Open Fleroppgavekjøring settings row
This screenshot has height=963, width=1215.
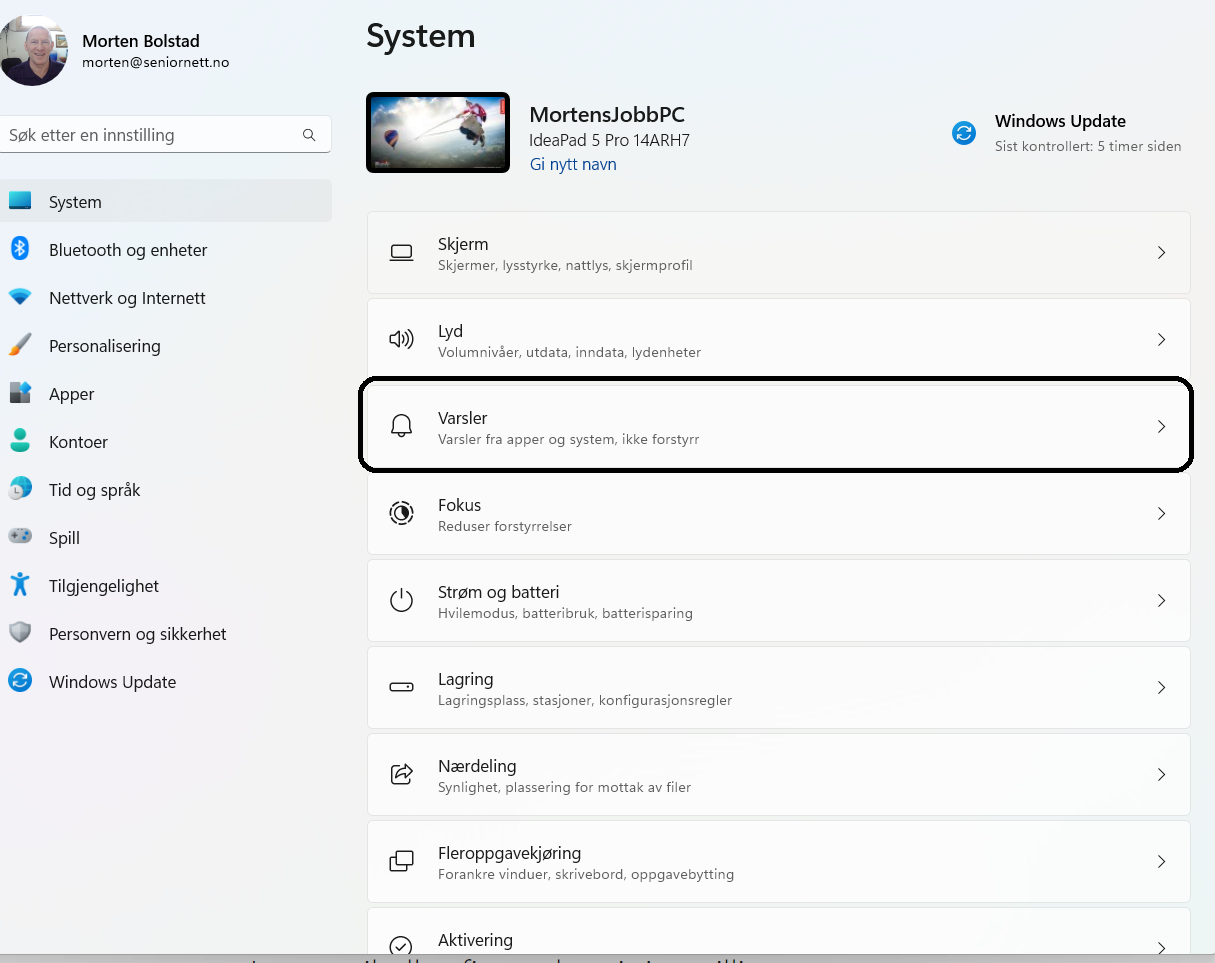[x=778, y=862]
